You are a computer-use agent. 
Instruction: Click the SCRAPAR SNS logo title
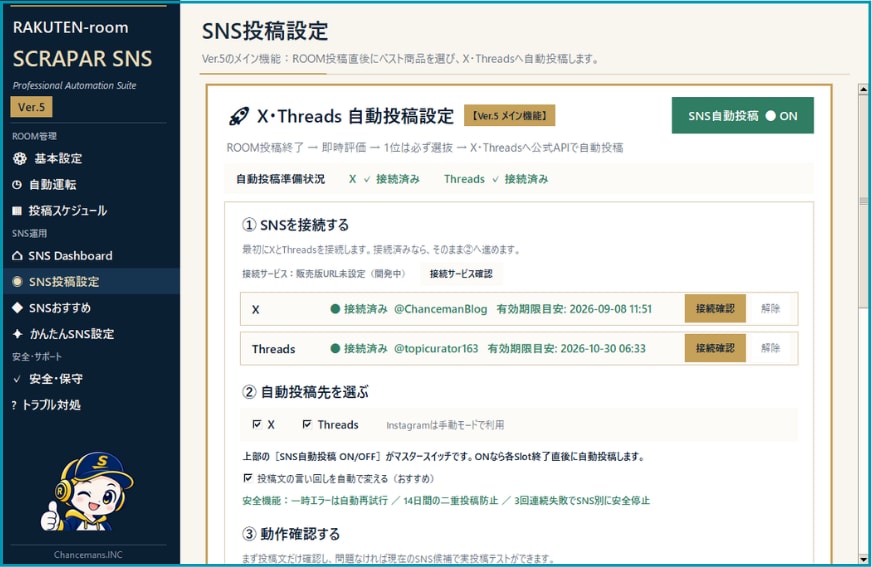click(x=82, y=59)
